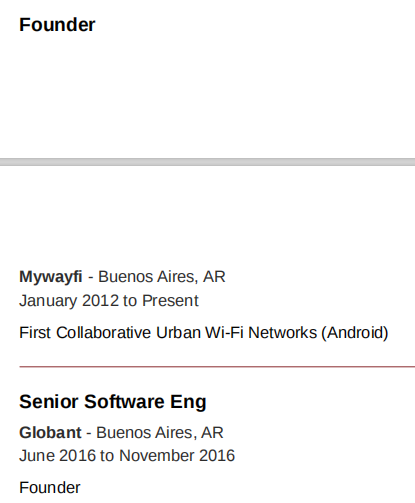This screenshot has width=415, height=503.
Task: Click the thin red divider line
Action: pos(217,366)
